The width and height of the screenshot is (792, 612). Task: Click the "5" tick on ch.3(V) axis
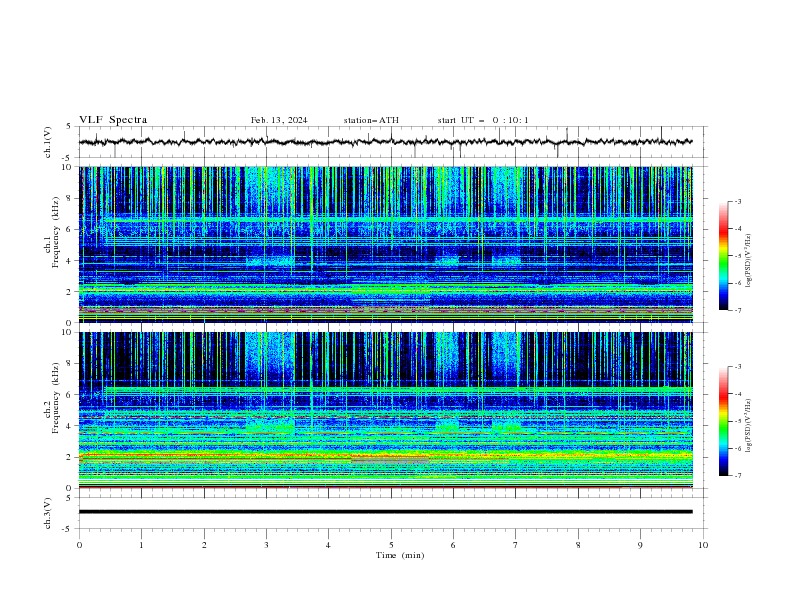tap(69, 498)
